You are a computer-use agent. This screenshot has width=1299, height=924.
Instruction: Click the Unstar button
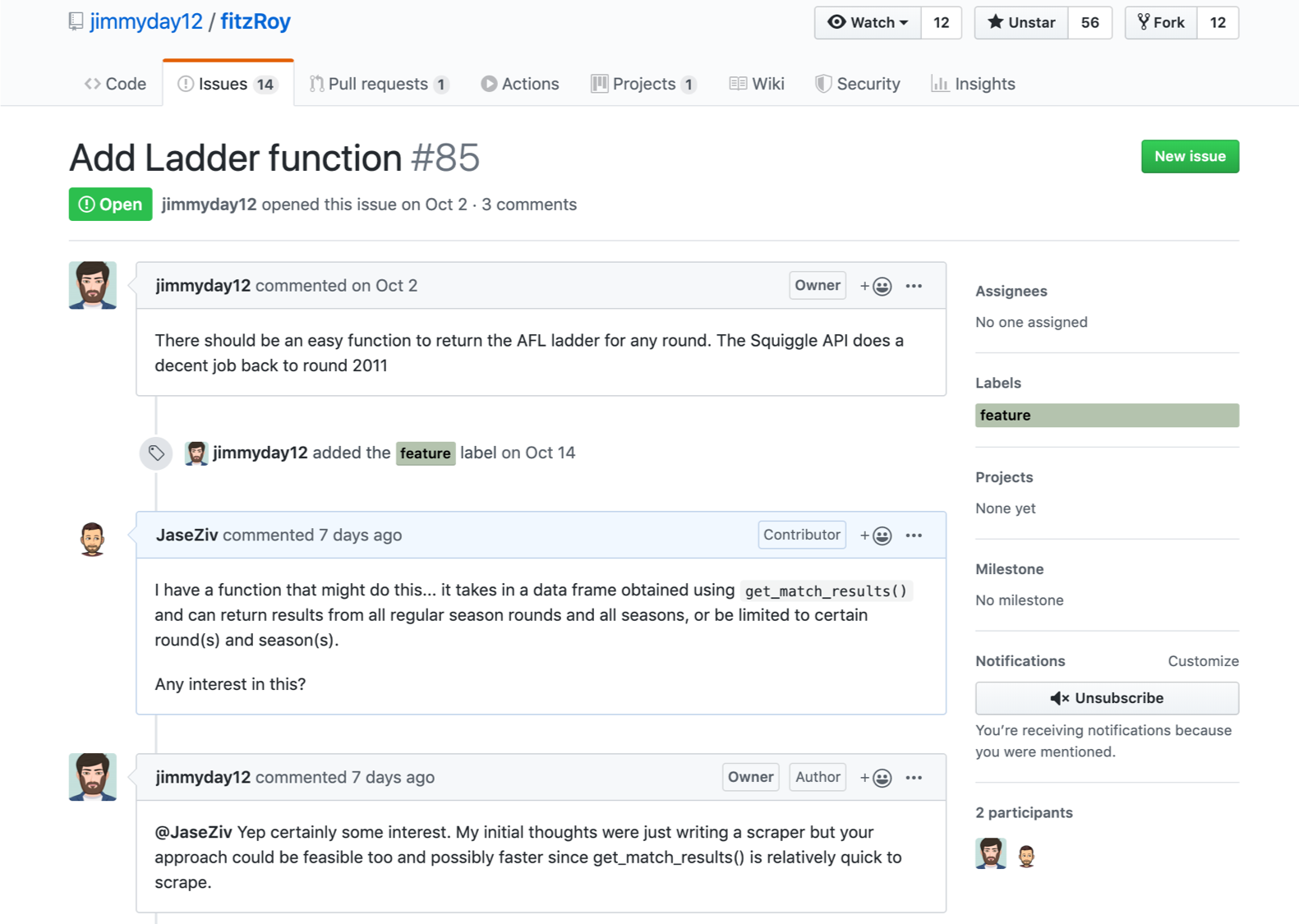click(x=1021, y=23)
